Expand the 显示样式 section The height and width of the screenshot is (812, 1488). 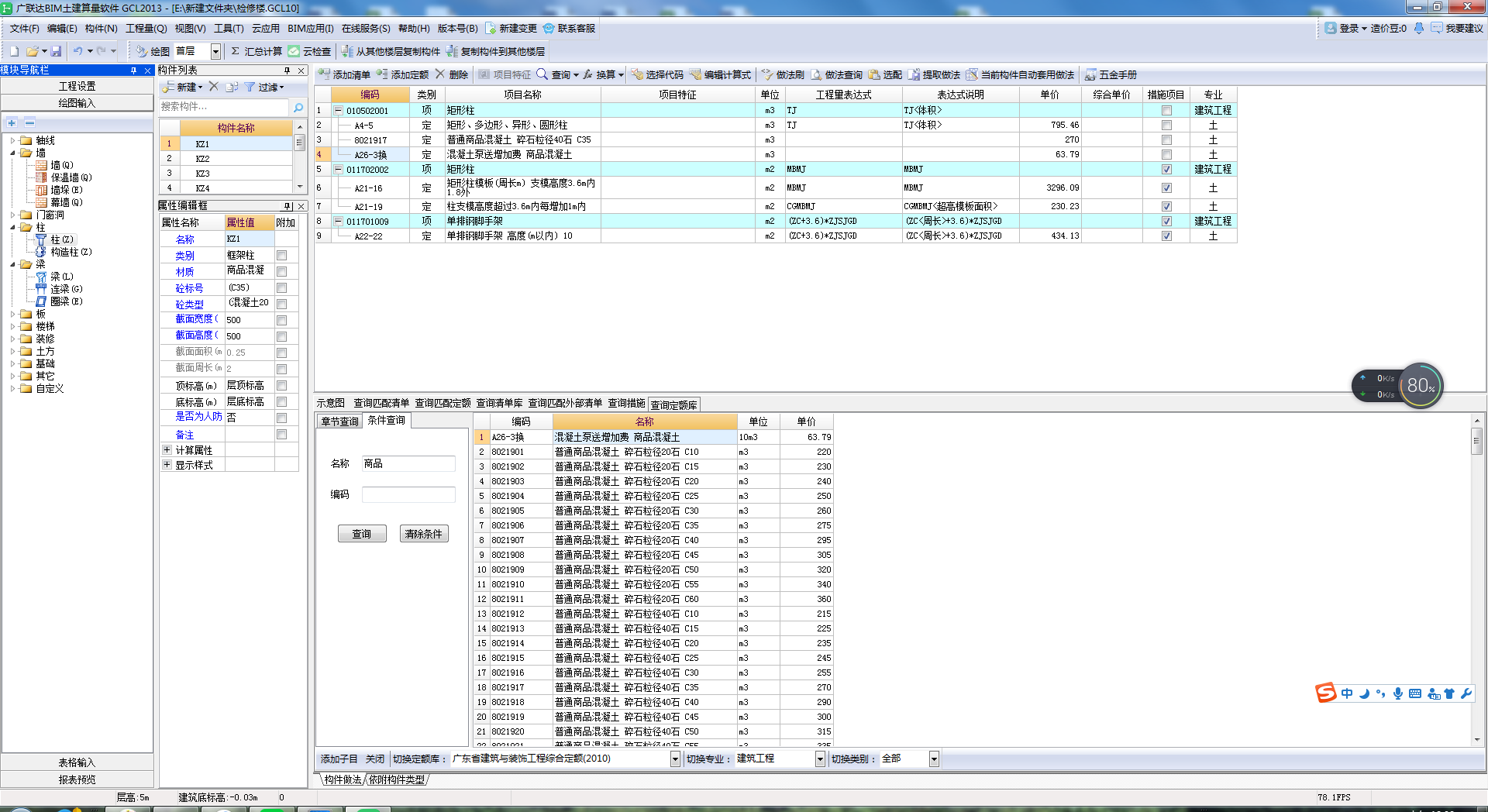167,464
